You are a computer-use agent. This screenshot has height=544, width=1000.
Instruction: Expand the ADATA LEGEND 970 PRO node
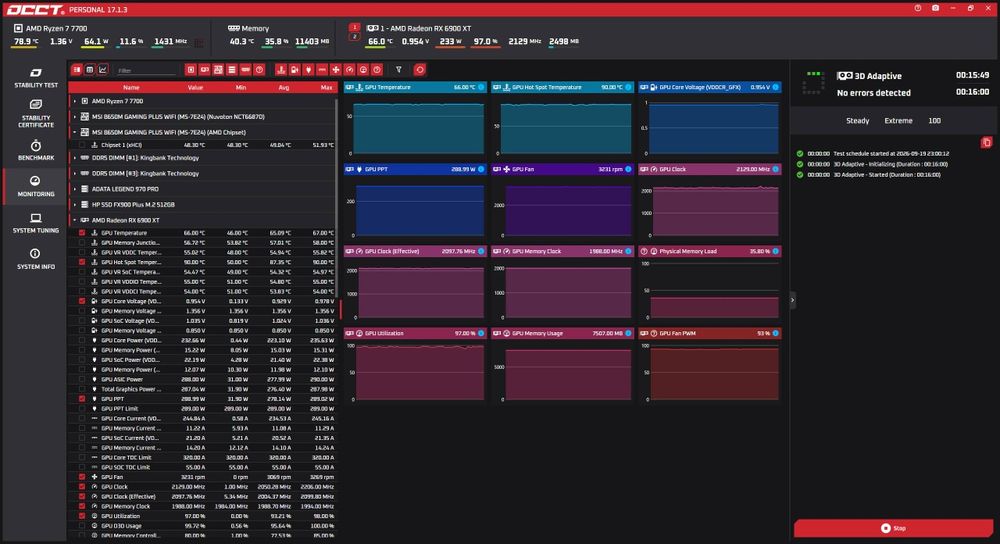click(75, 189)
